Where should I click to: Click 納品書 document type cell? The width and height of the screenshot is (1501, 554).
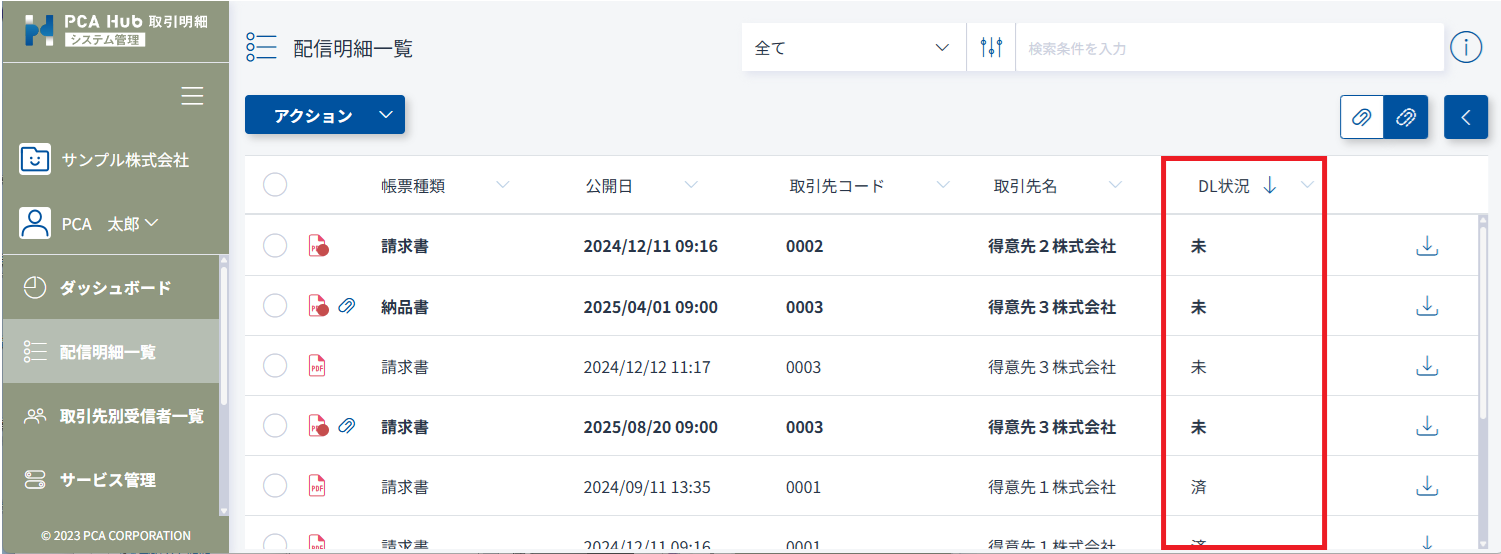(405, 307)
